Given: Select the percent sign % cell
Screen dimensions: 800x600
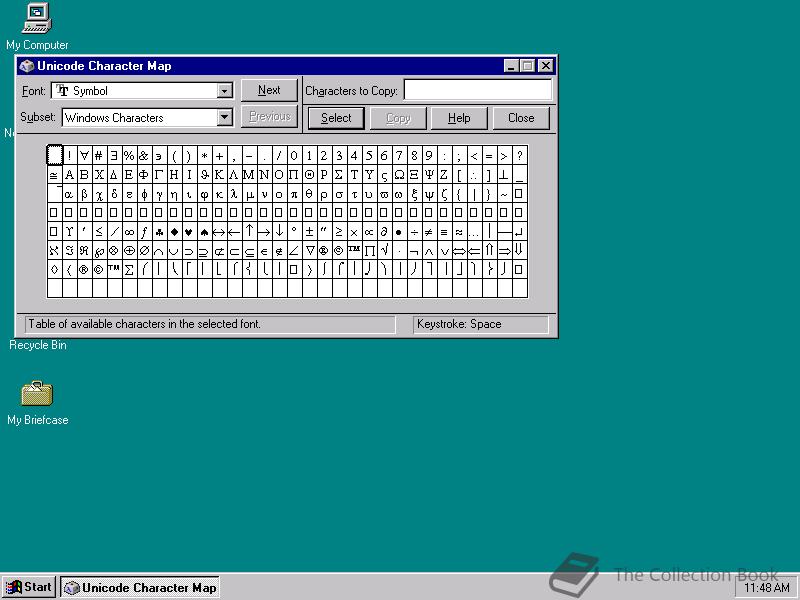Looking at the screenshot, I should 129,156.
